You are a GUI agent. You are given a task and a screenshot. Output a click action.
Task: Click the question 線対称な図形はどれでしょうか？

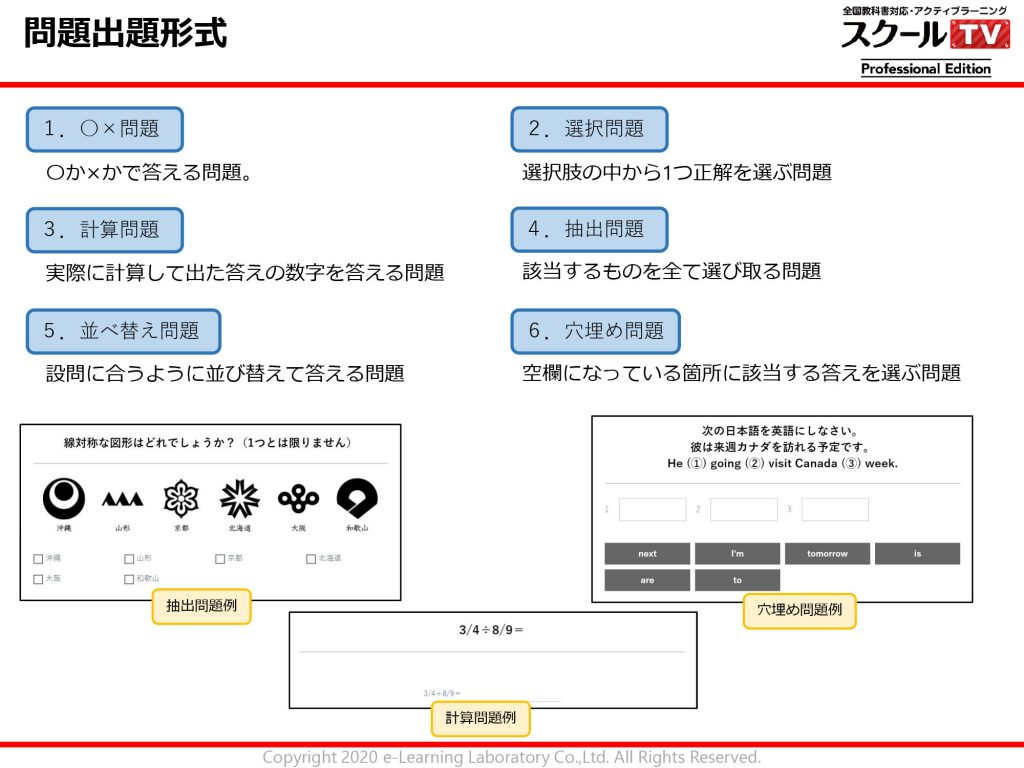tap(150, 443)
